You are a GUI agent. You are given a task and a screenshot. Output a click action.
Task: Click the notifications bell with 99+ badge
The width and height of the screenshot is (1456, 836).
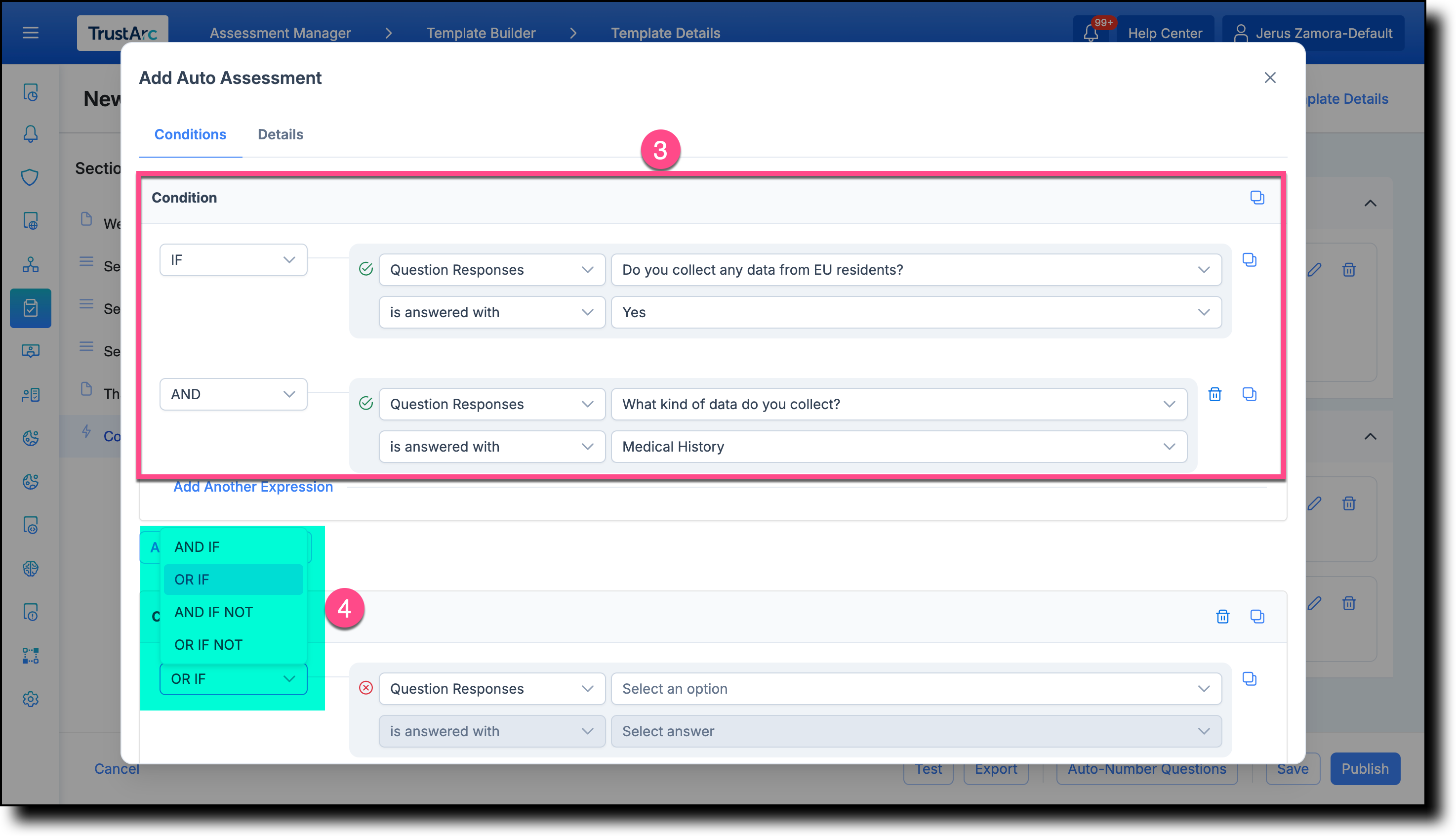point(1091,33)
